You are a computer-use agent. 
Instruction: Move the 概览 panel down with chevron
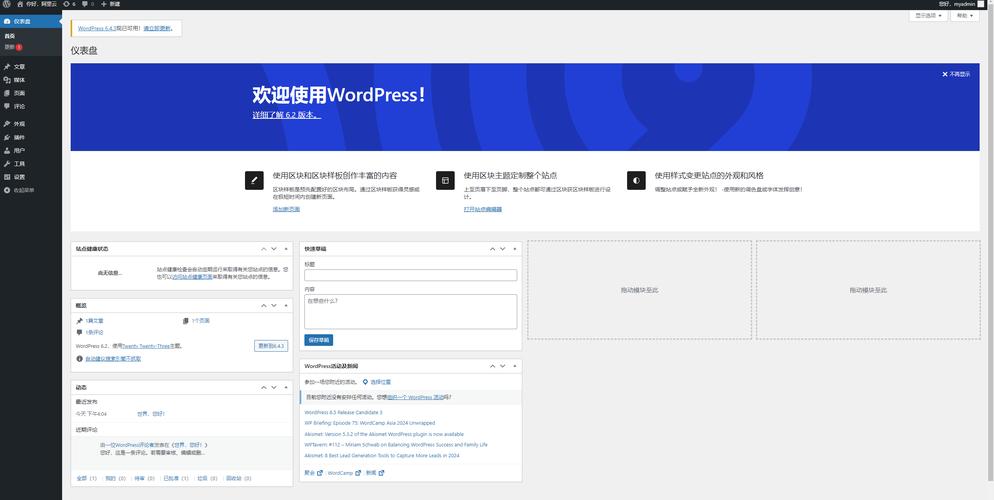coord(275,306)
